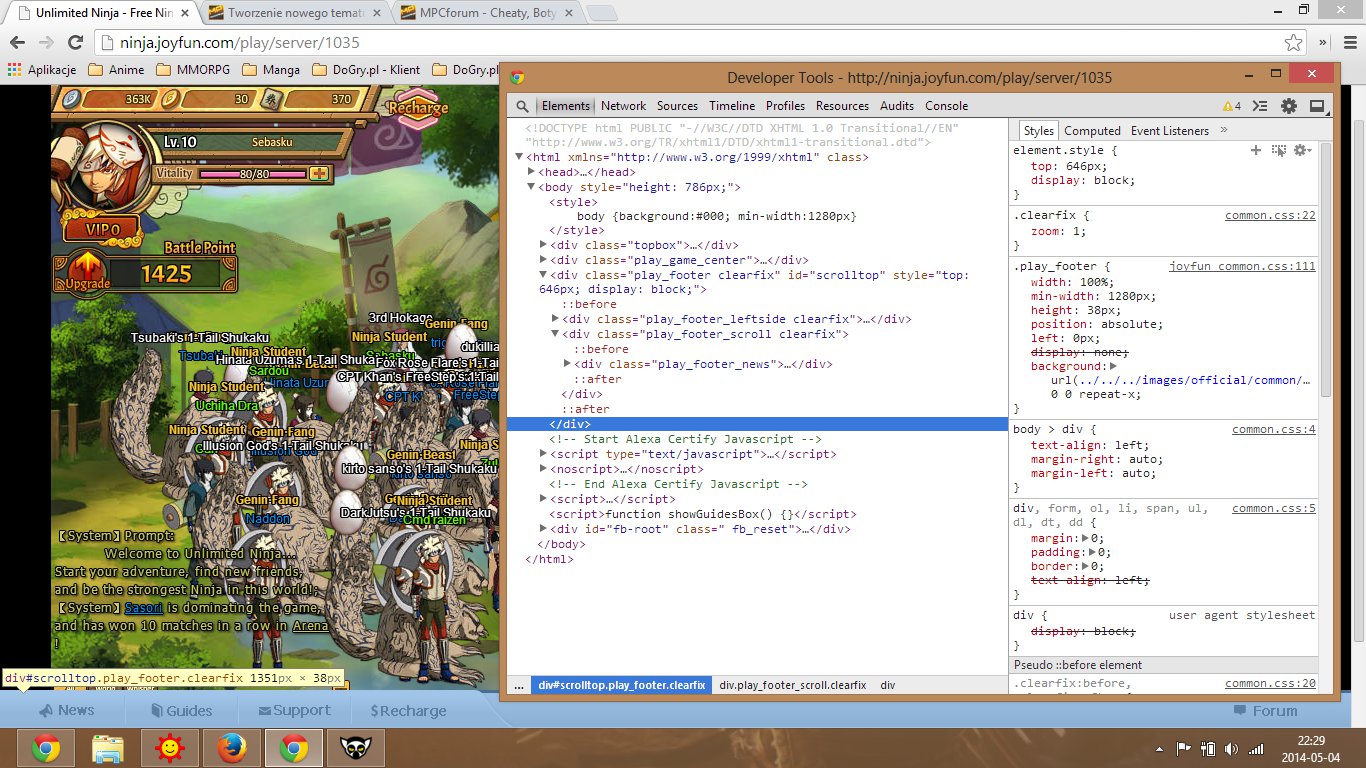Select the Elements panel tab
Viewport: 1366px width, 768px height.
point(566,106)
